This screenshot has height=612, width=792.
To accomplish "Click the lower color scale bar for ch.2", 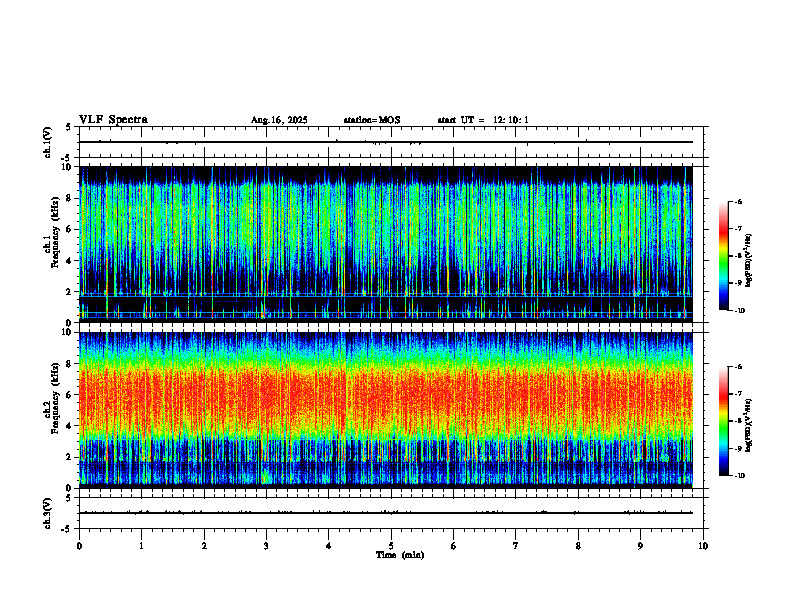I will [723, 421].
